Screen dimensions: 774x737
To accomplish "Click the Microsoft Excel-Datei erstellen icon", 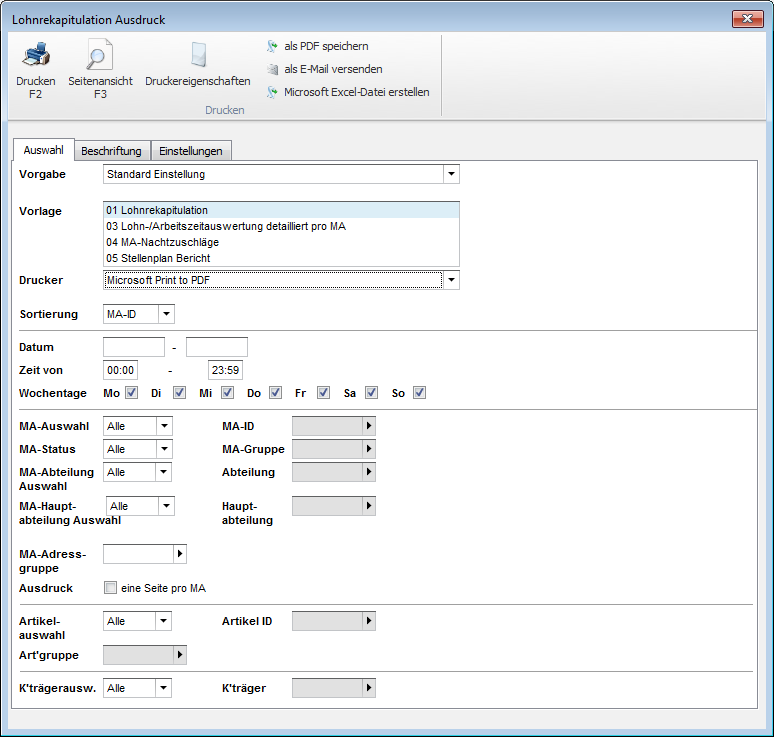I will (272, 92).
